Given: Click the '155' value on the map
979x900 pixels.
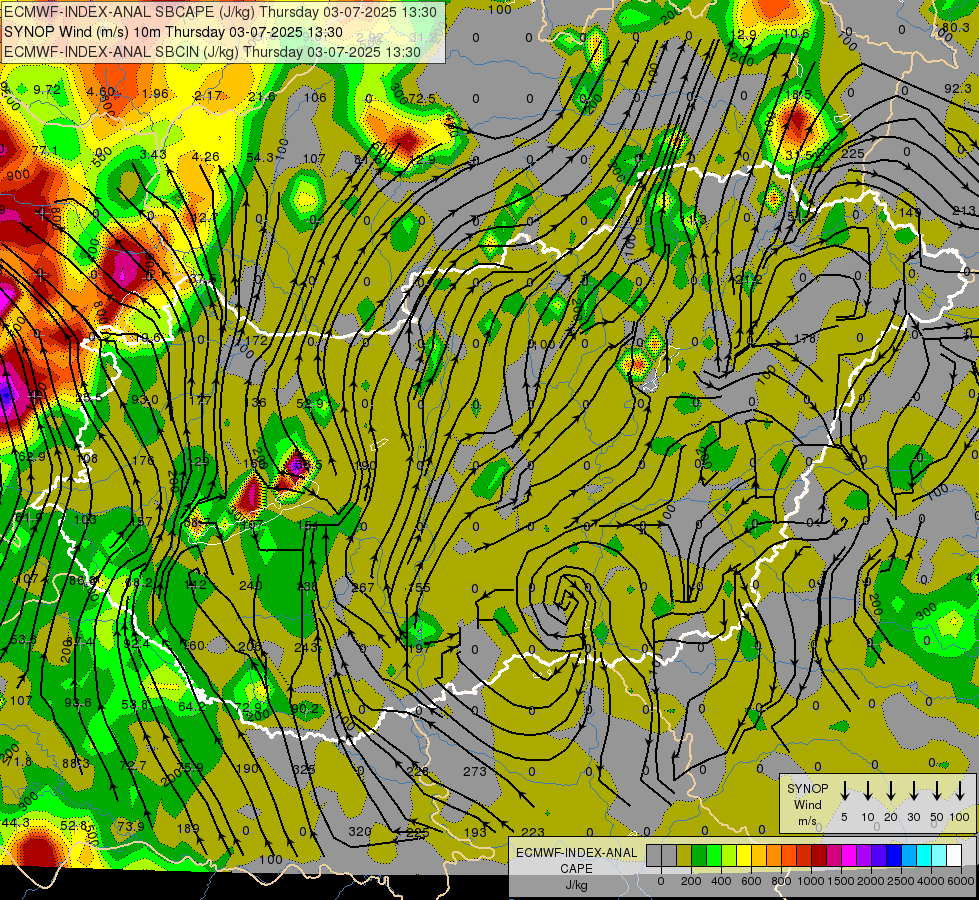Looking at the screenshot, I should click(419, 587).
